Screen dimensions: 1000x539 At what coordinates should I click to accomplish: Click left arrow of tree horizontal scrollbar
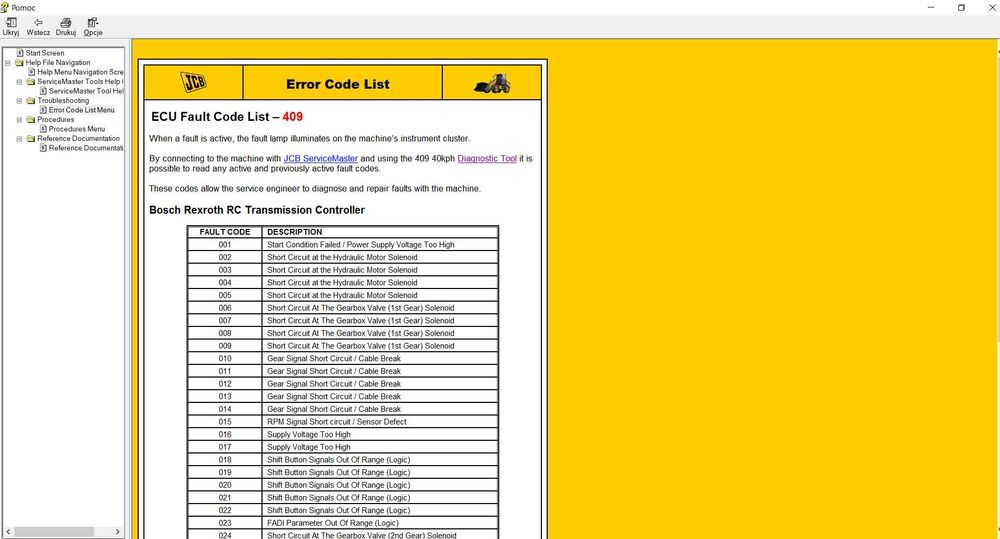click(8, 531)
